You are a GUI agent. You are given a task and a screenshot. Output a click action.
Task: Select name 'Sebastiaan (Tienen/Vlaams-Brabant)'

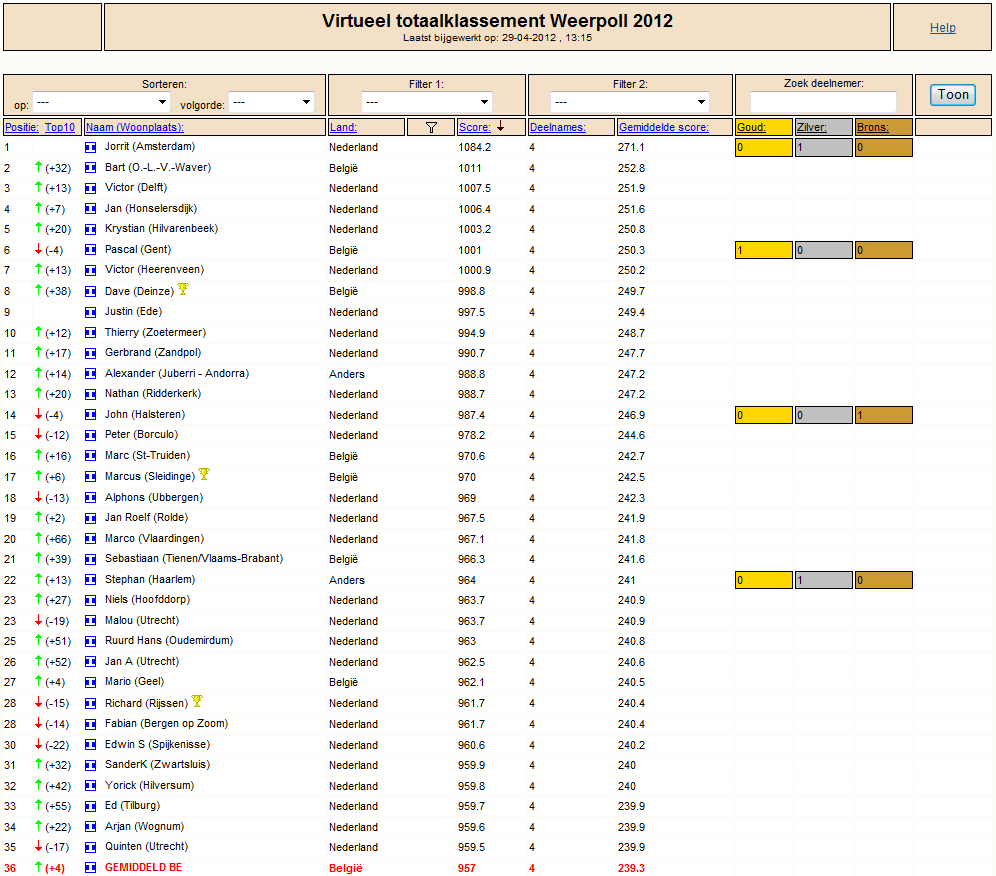pos(194,559)
